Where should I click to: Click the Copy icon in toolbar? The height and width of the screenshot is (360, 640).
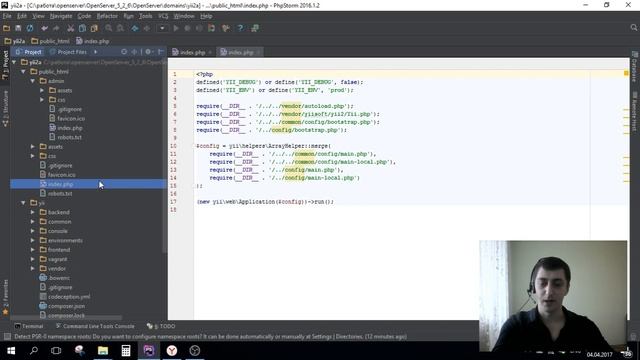click(x=82, y=28)
